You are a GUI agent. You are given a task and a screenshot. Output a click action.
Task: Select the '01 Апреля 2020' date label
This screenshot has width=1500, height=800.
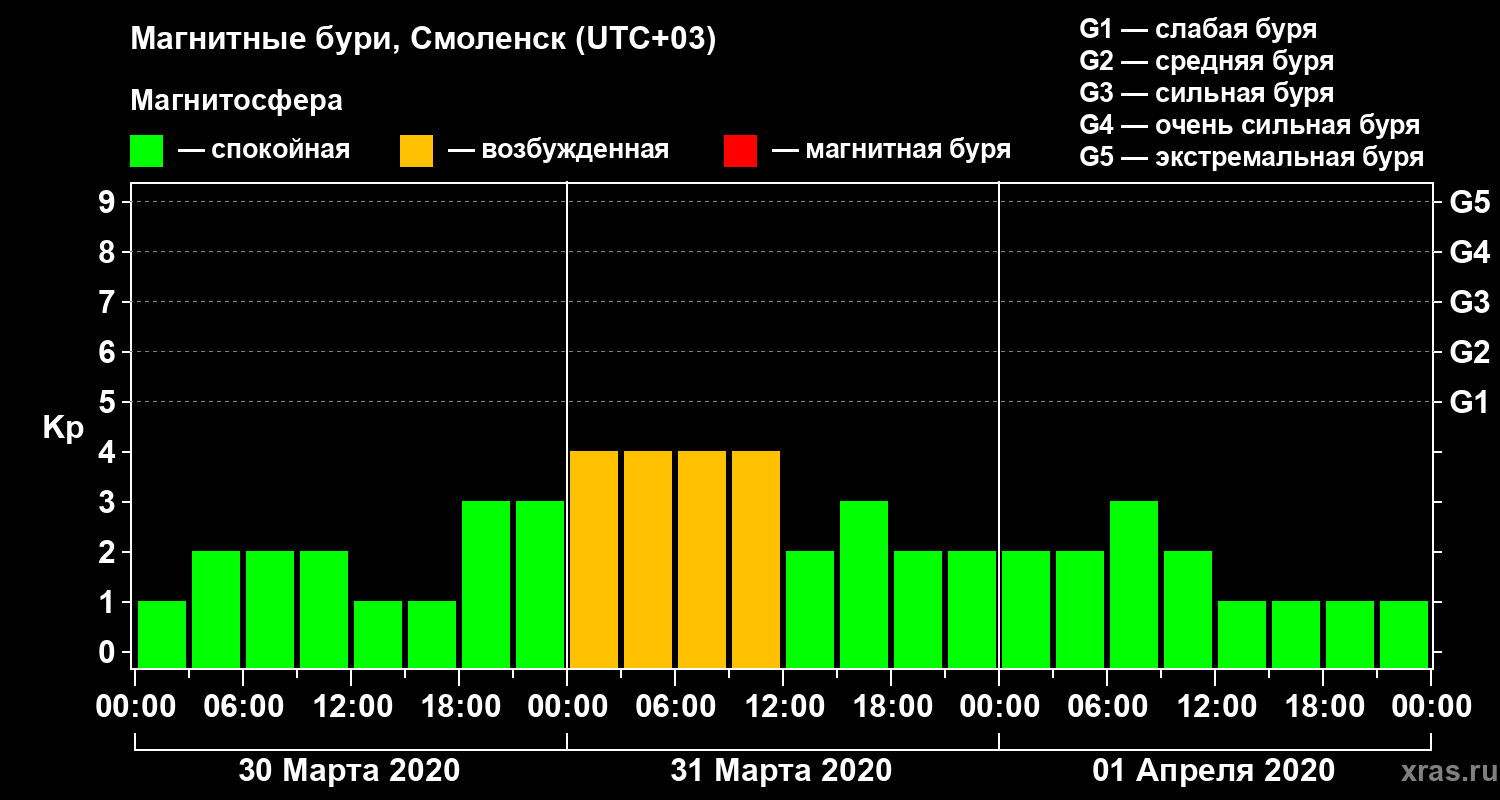(x=1213, y=771)
